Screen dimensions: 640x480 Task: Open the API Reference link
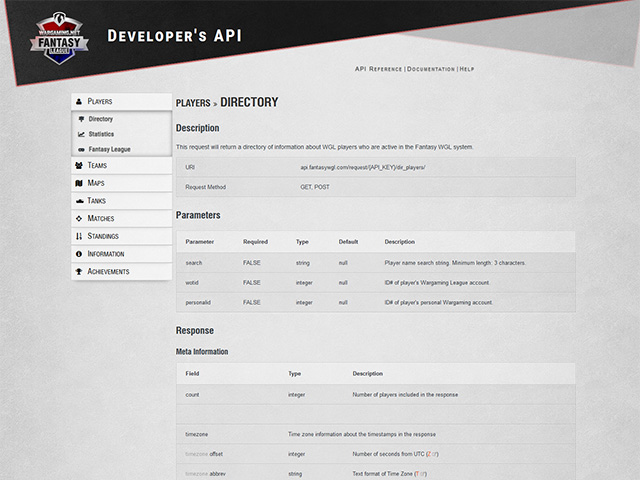point(379,69)
